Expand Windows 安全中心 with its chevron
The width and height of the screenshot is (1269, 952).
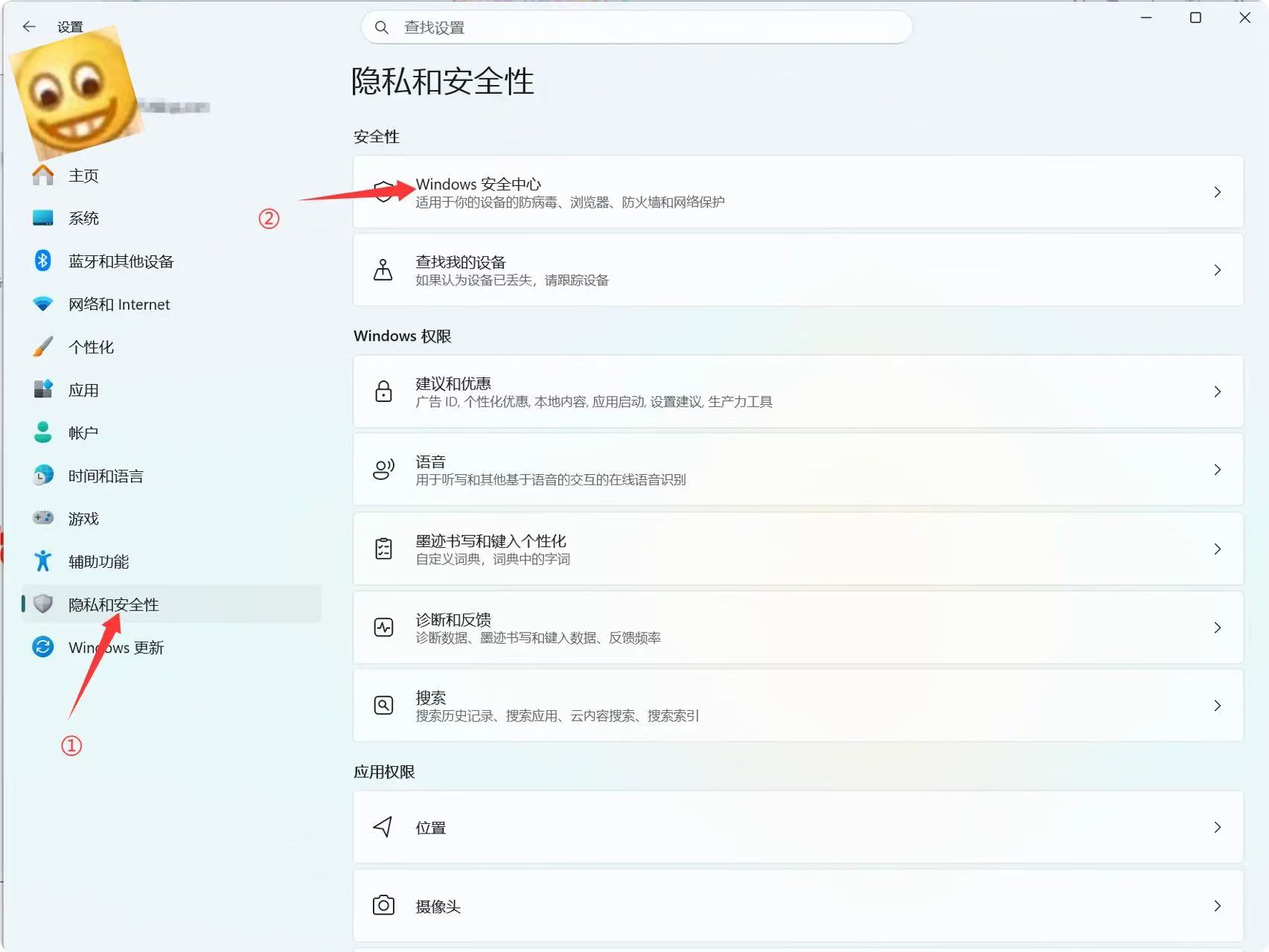1218,192
